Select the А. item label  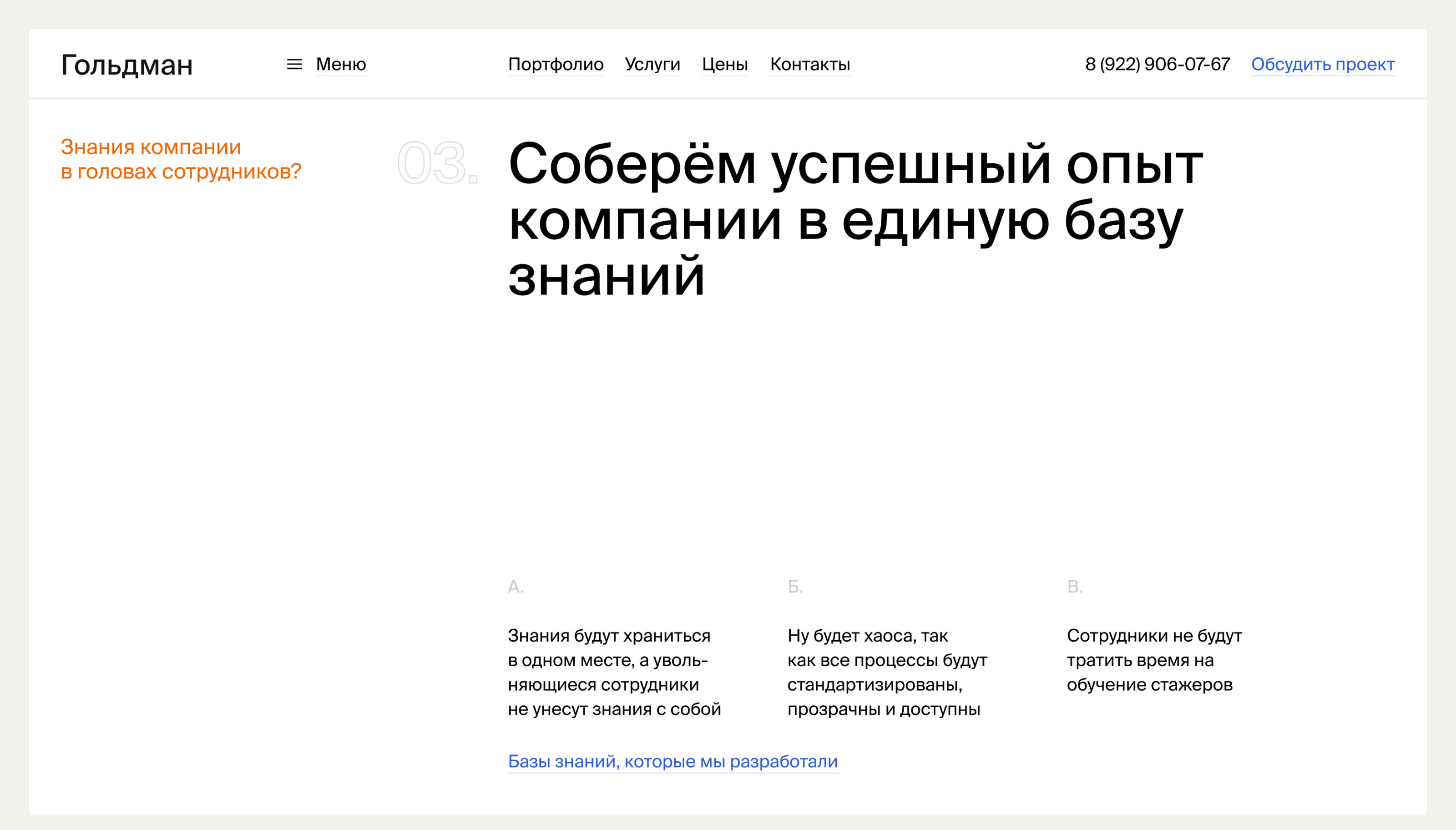(x=515, y=586)
